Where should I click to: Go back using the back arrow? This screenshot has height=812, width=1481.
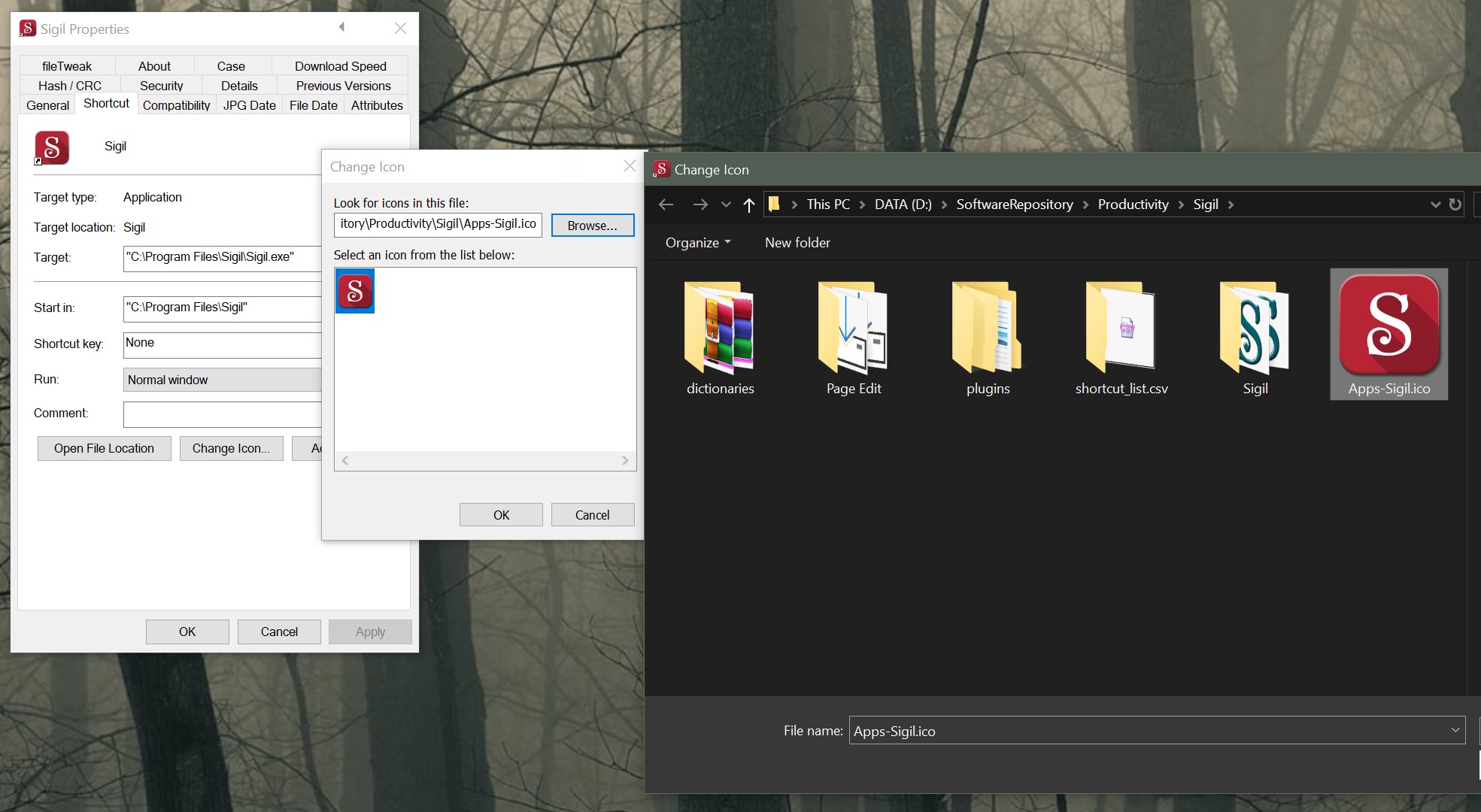tap(666, 205)
